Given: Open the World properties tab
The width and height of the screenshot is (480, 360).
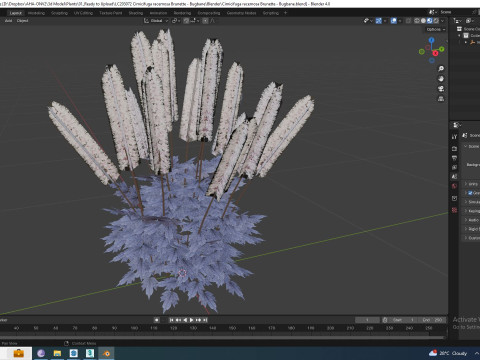Looking at the screenshot, I should click(x=454, y=186).
